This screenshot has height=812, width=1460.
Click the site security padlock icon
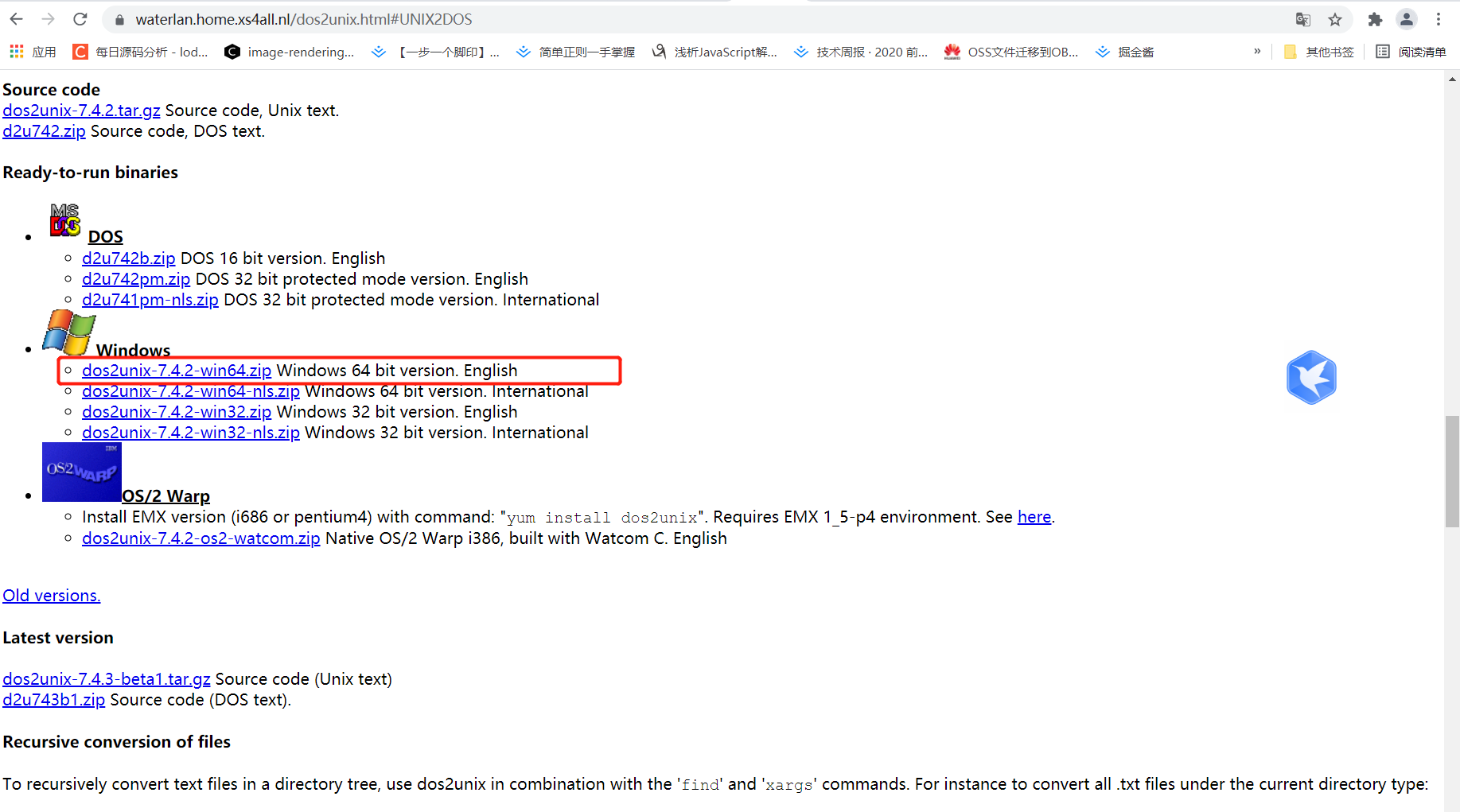coord(118,19)
